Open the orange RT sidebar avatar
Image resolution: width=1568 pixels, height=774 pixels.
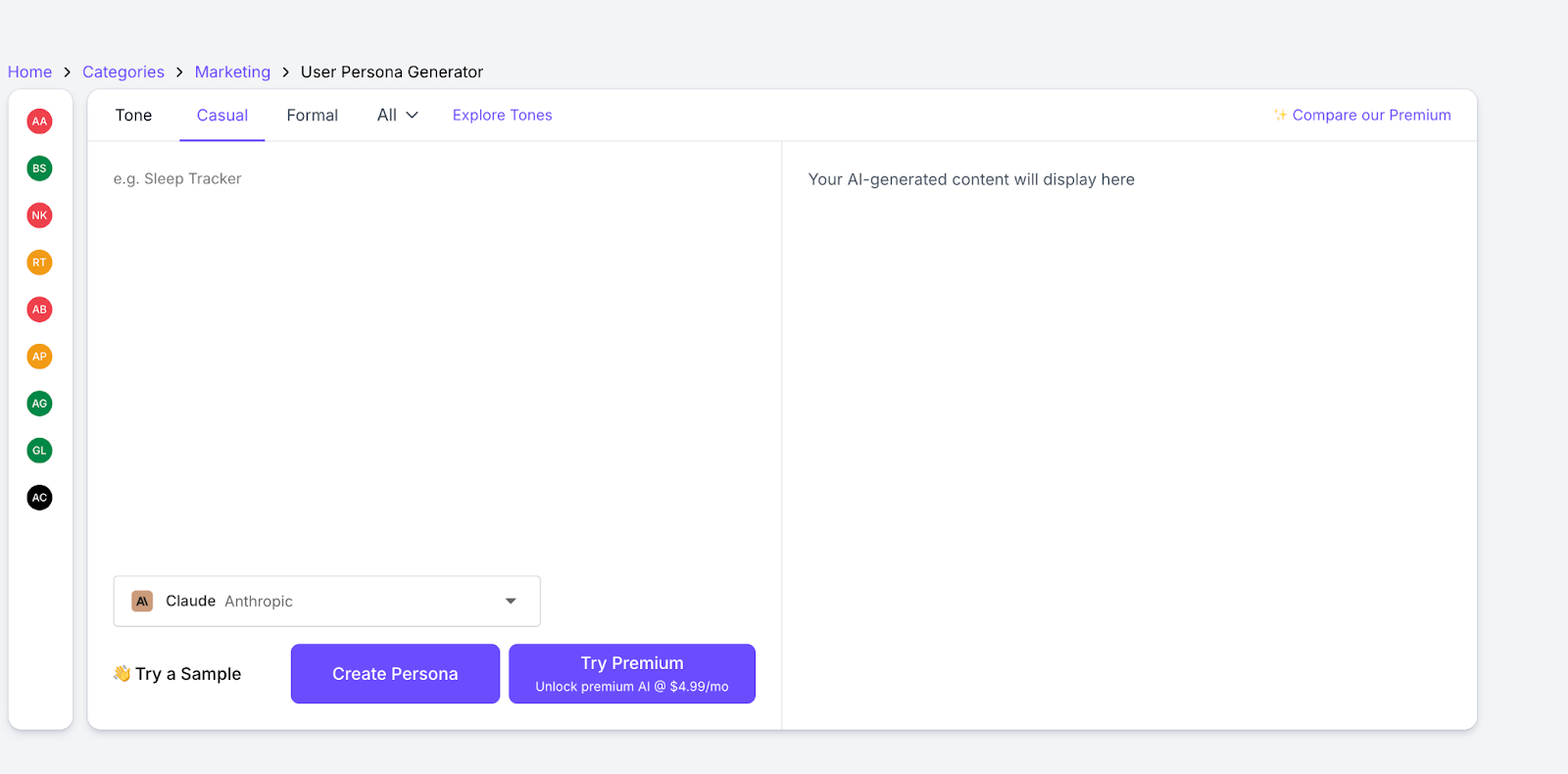point(39,263)
